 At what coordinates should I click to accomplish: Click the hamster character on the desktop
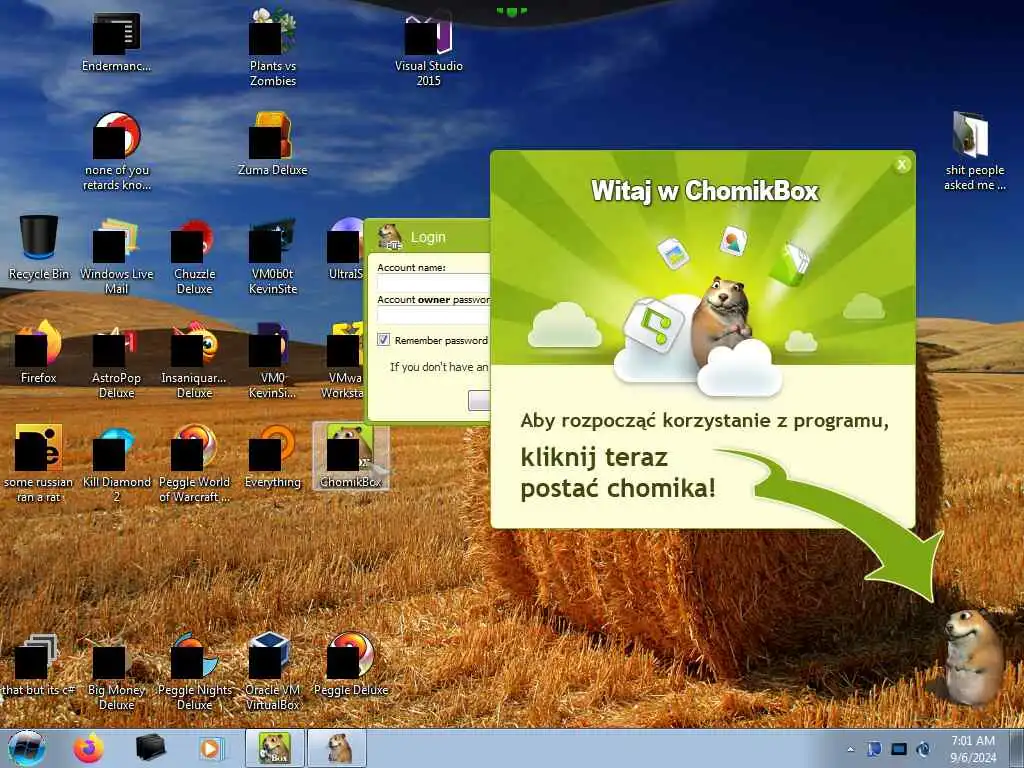click(x=974, y=656)
